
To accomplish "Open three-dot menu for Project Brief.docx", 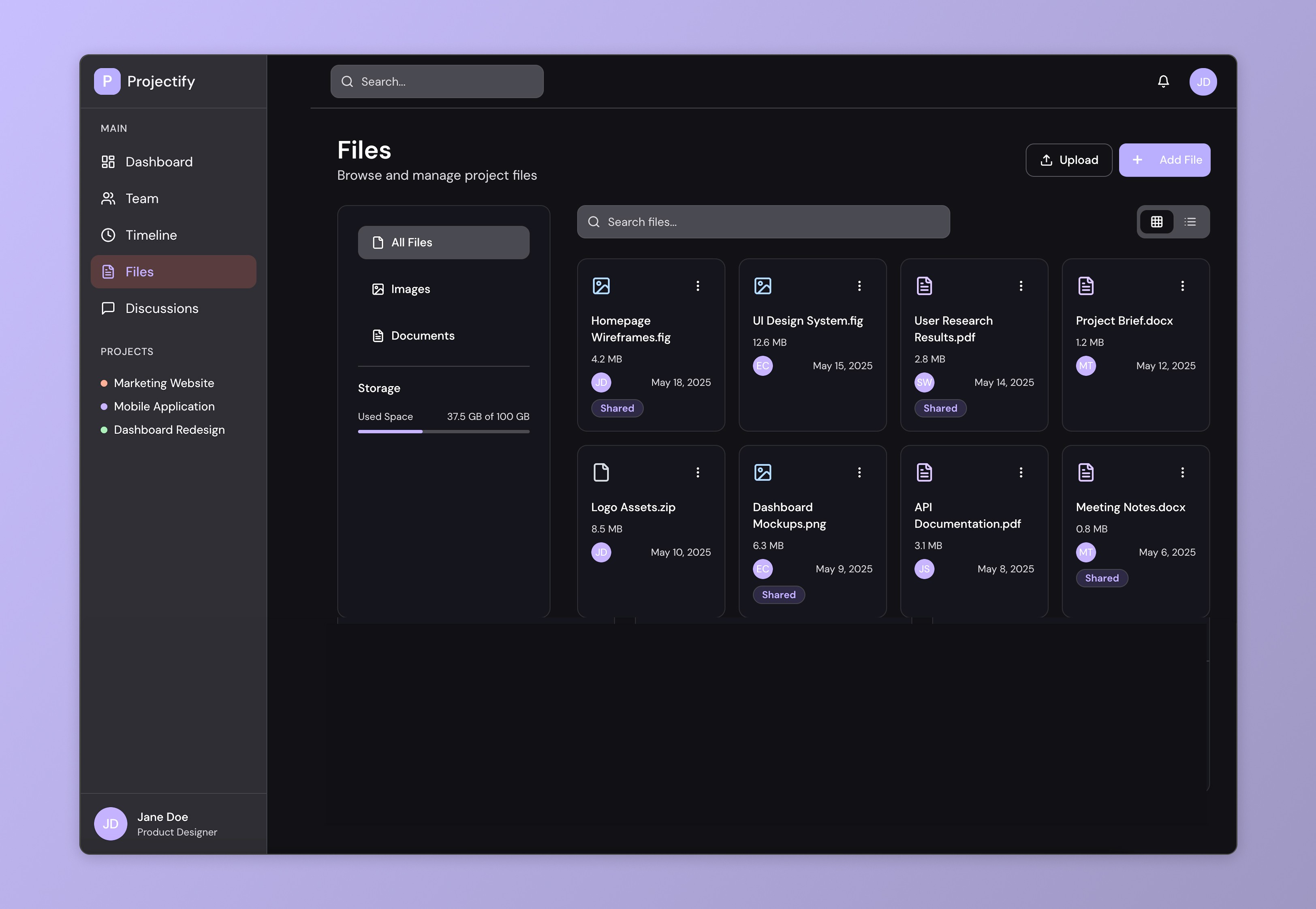I will [x=1182, y=286].
